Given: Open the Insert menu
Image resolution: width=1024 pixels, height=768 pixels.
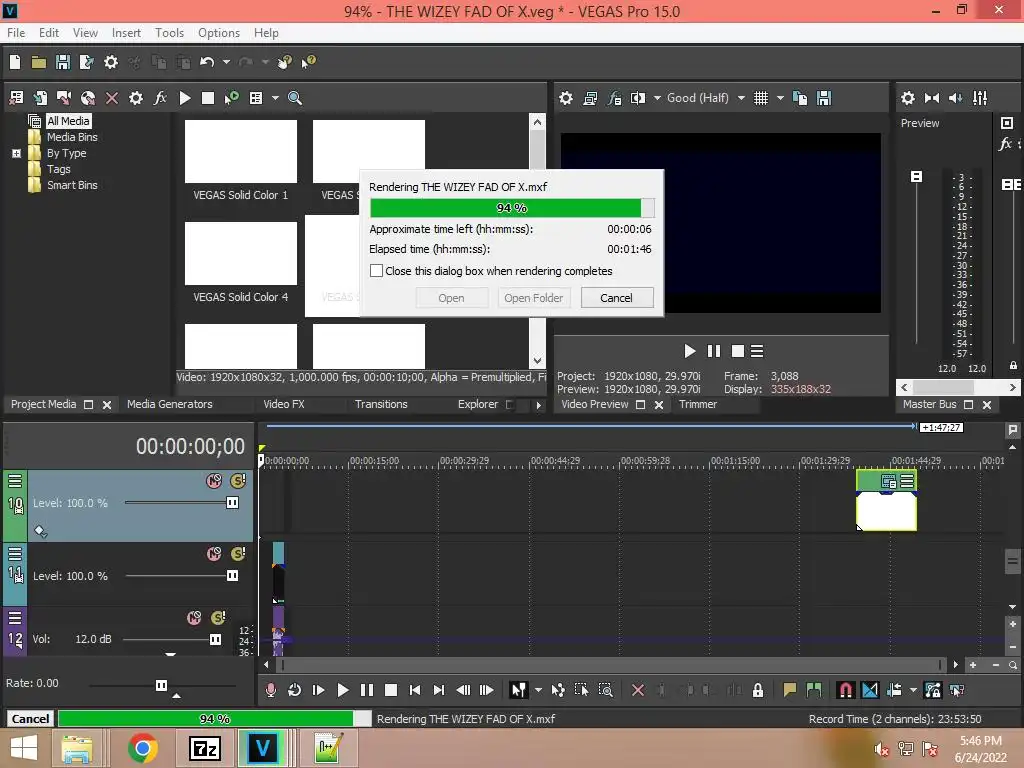Looking at the screenshot, I should (x=126, y=33).
